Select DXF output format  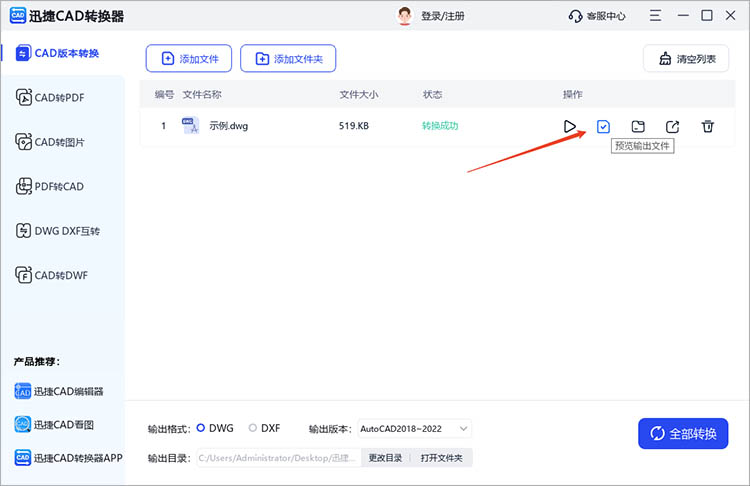tap(265, 428)
